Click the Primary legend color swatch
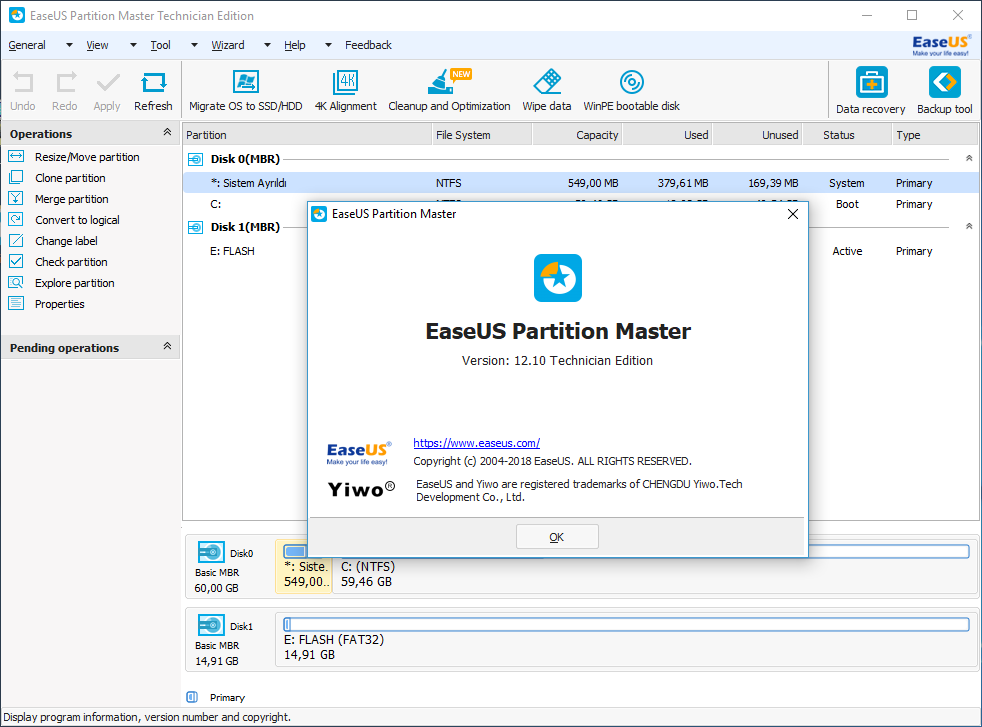This screenshot has height=727, width=982. tap(192, 697)
